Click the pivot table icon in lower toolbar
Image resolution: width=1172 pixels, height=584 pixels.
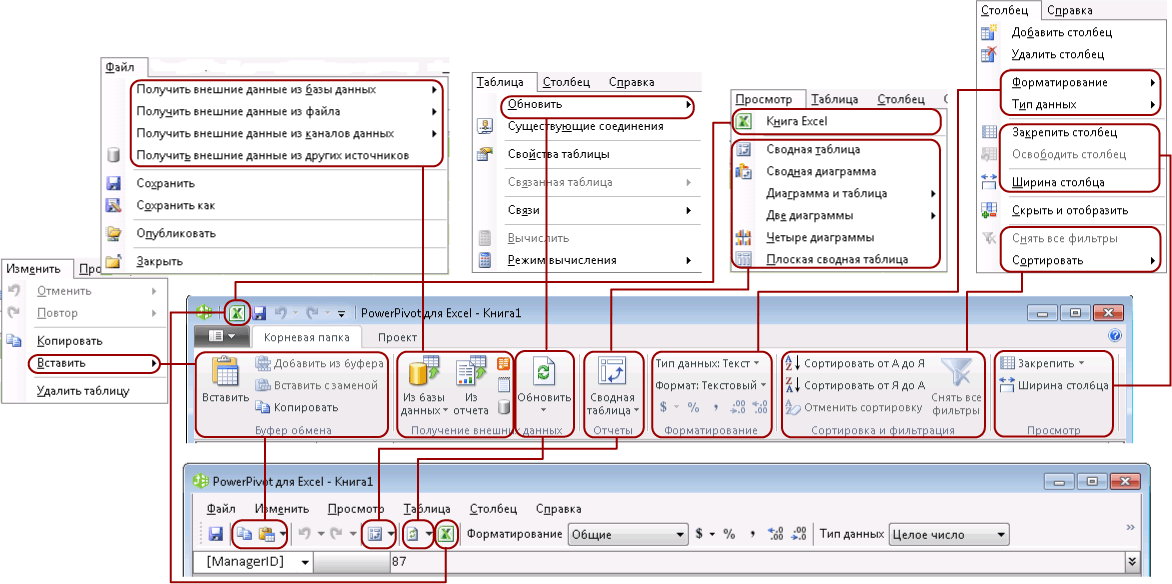click(374, 535)
